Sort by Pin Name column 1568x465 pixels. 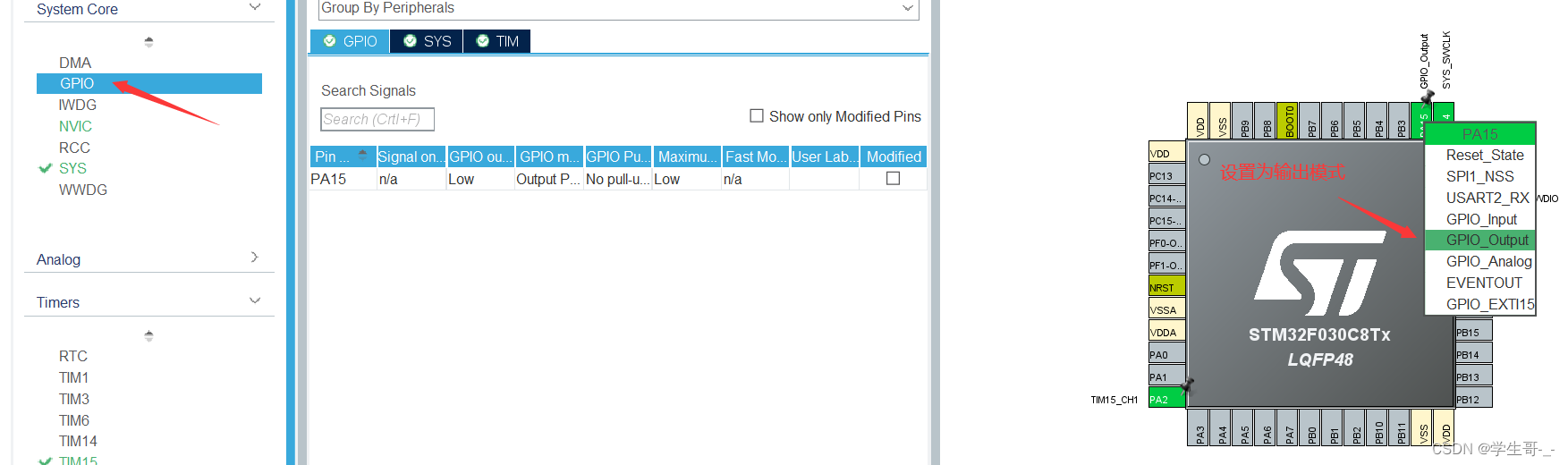click(343, 156)
